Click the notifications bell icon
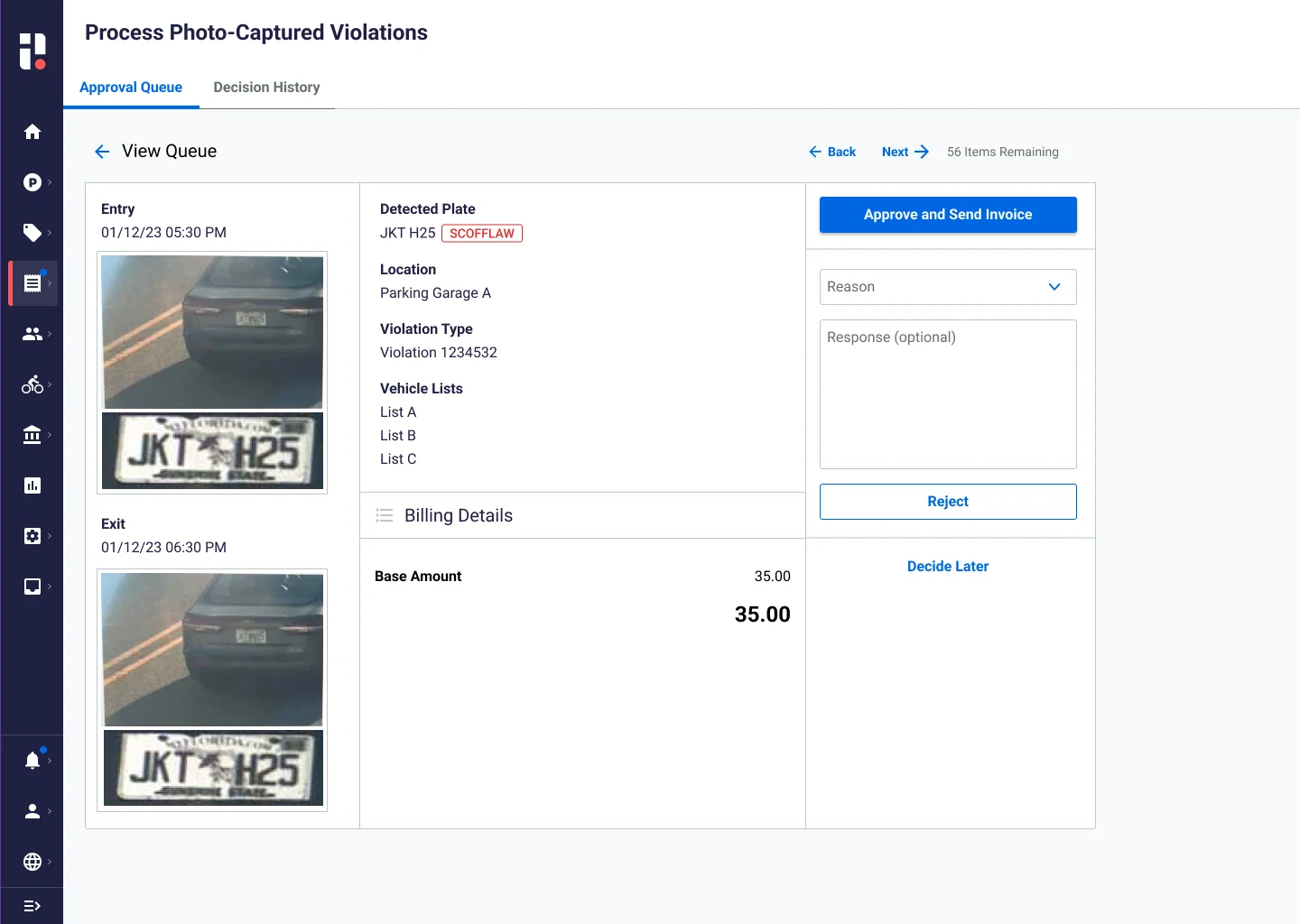 32,761
